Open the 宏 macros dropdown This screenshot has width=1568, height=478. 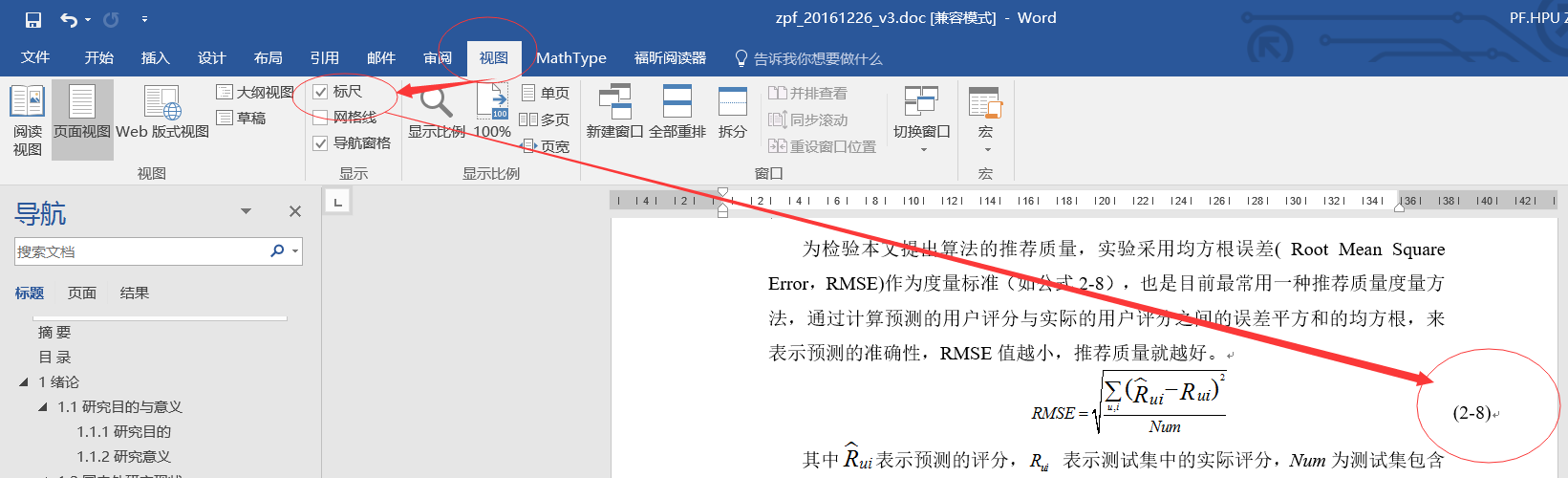point(985,119)
